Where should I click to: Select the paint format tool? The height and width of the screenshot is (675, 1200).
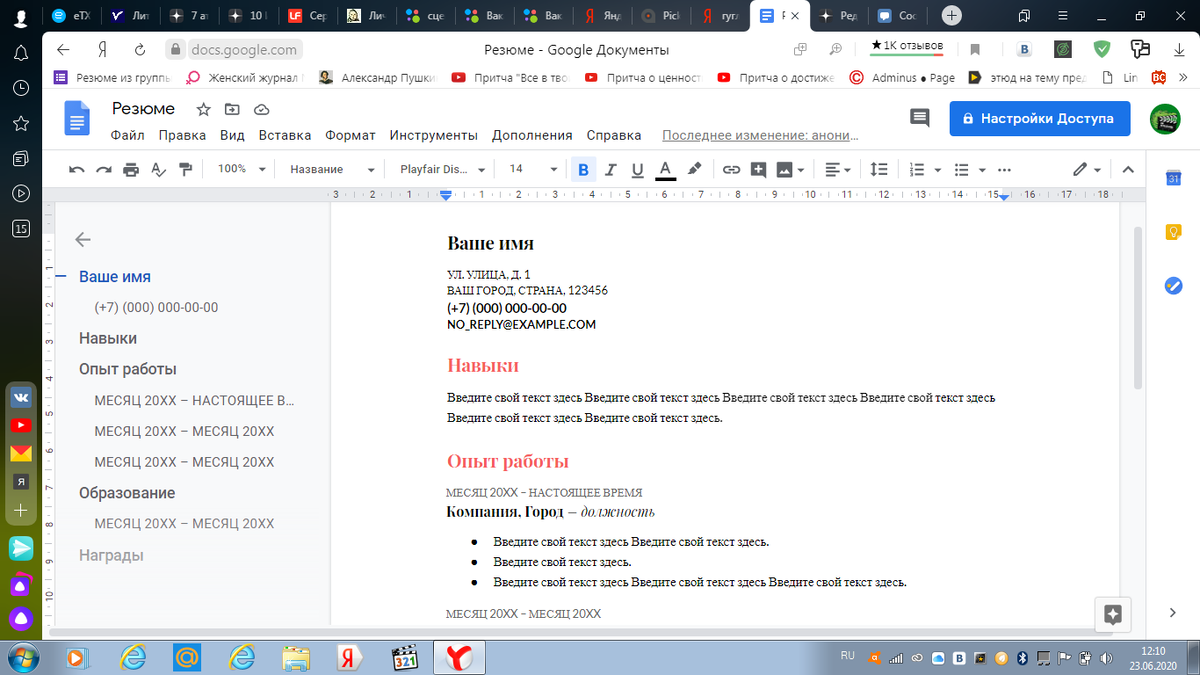[x=185, y=170]
